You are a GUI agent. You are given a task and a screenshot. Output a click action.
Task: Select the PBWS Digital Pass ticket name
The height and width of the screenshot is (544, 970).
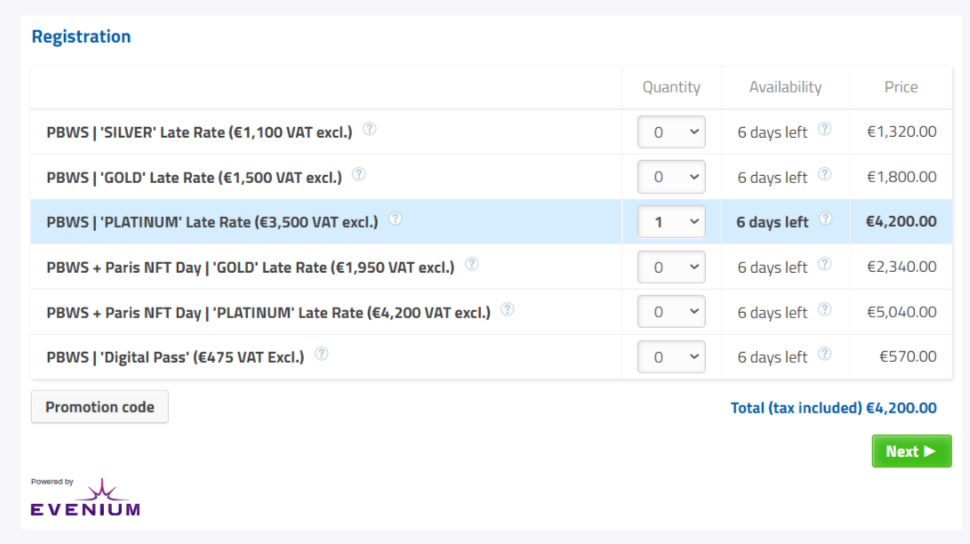(175, 357)
